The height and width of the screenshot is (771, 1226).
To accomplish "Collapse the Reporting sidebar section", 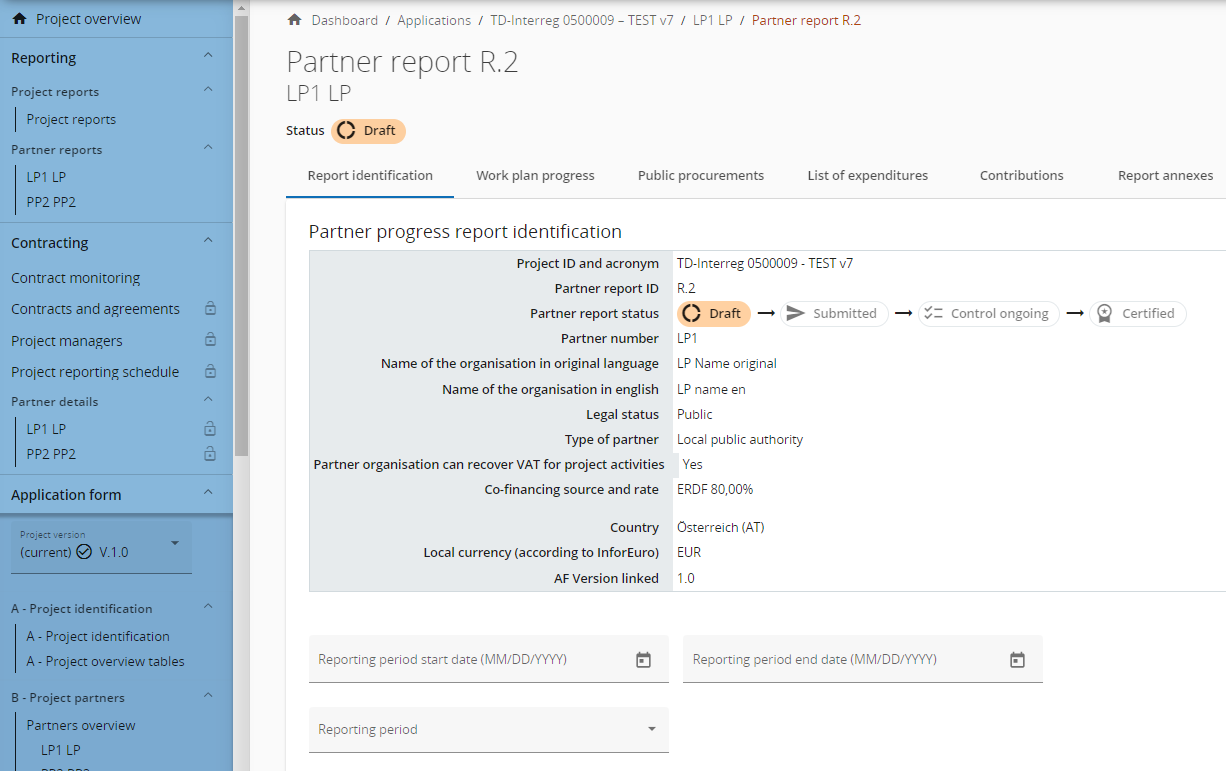I will tap(208, 57).
